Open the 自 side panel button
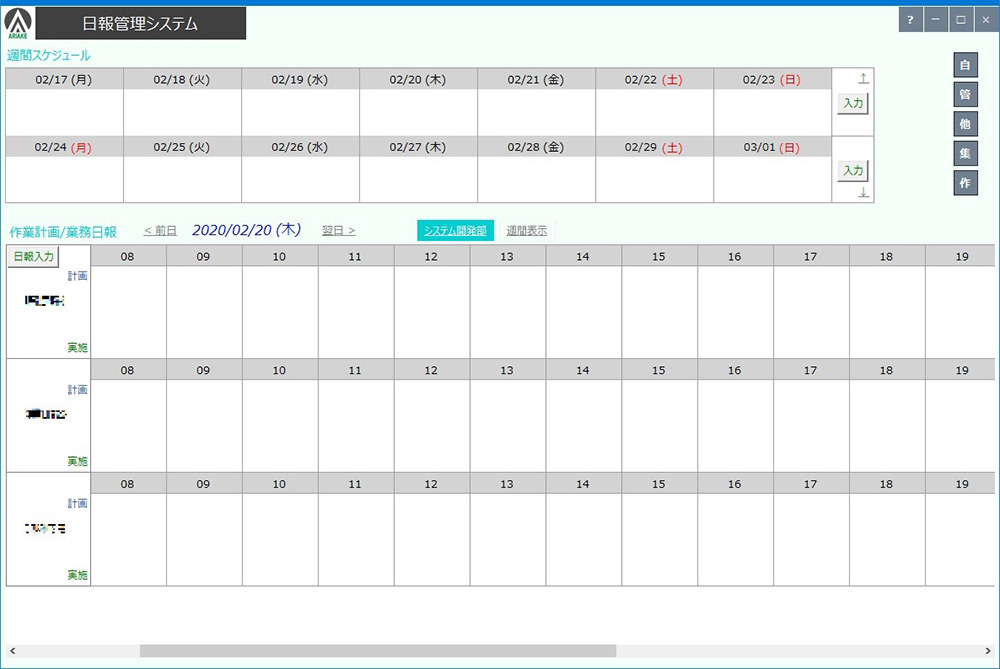1000x669 pixels. [965, 65]
